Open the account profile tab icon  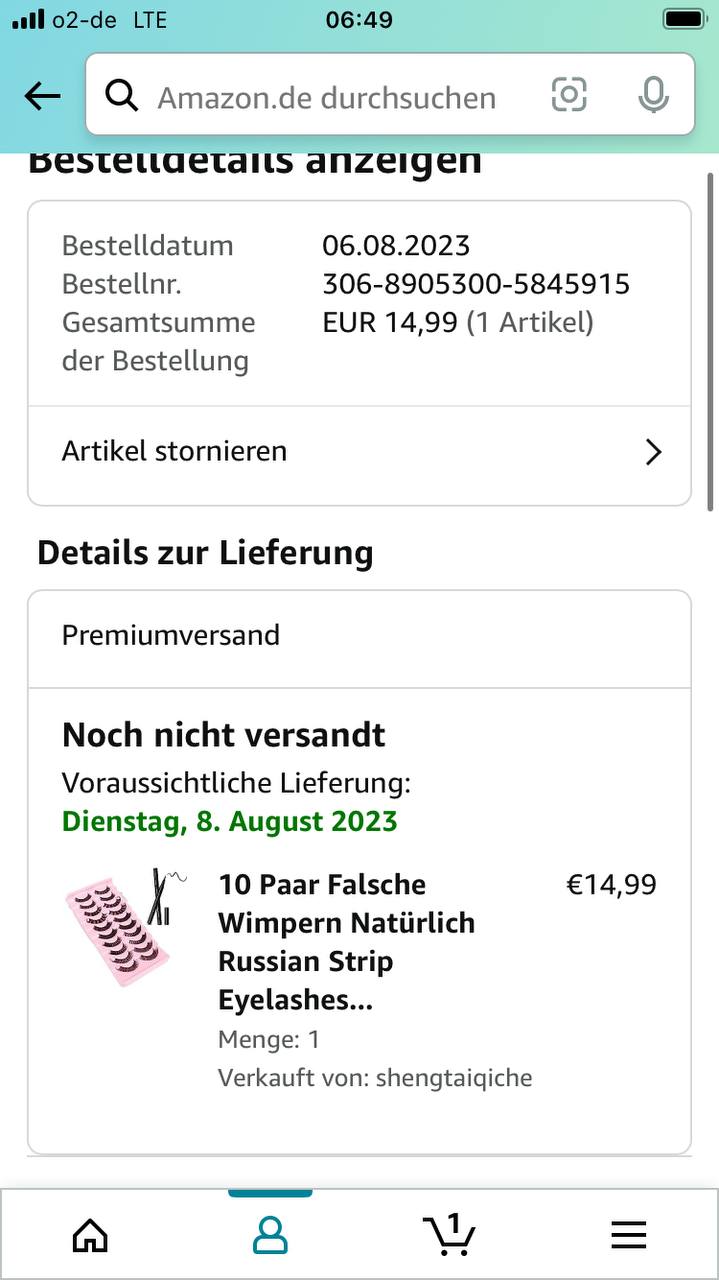click(x=270, y=1235)
